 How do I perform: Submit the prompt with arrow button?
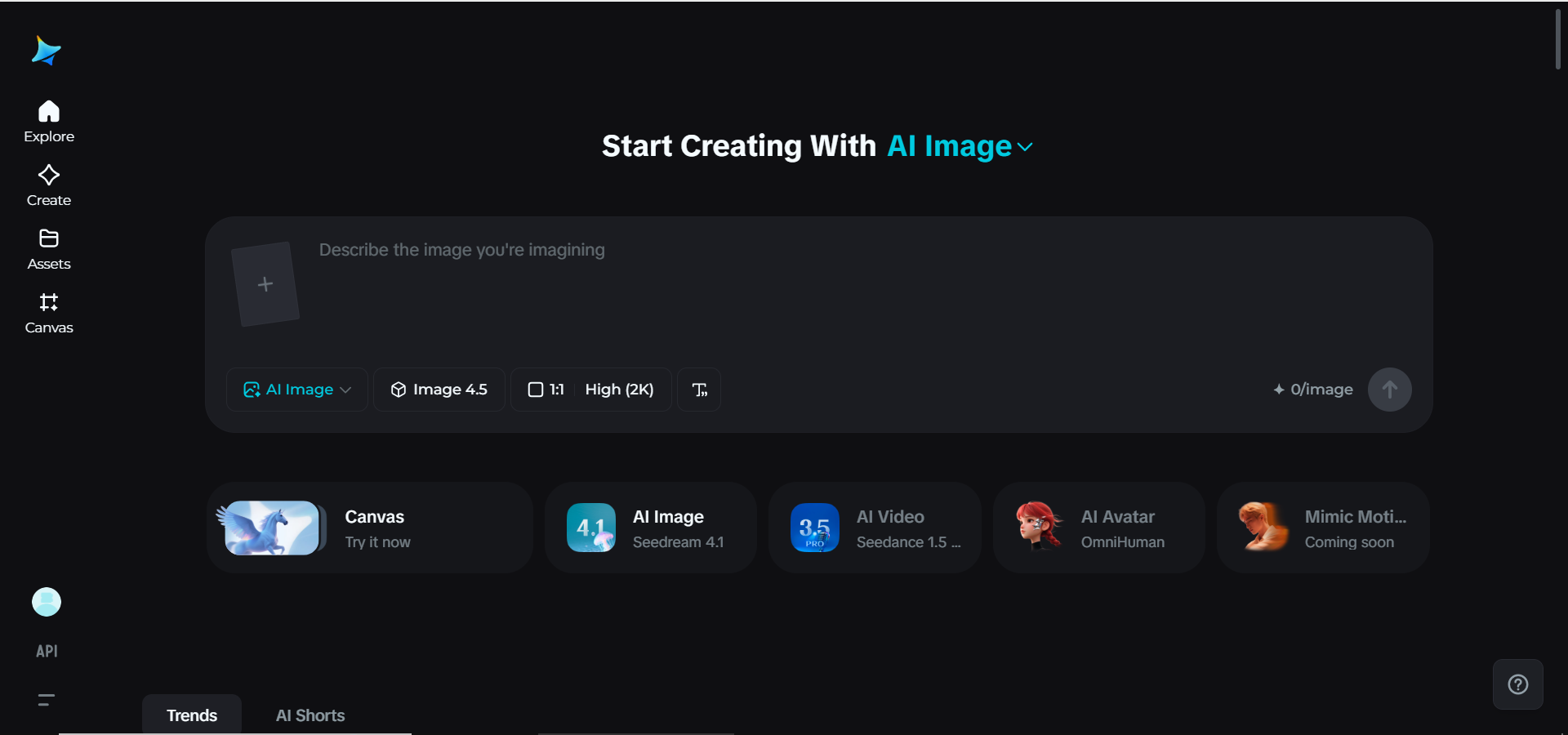pyautogui.click(x=1389, y=390)
